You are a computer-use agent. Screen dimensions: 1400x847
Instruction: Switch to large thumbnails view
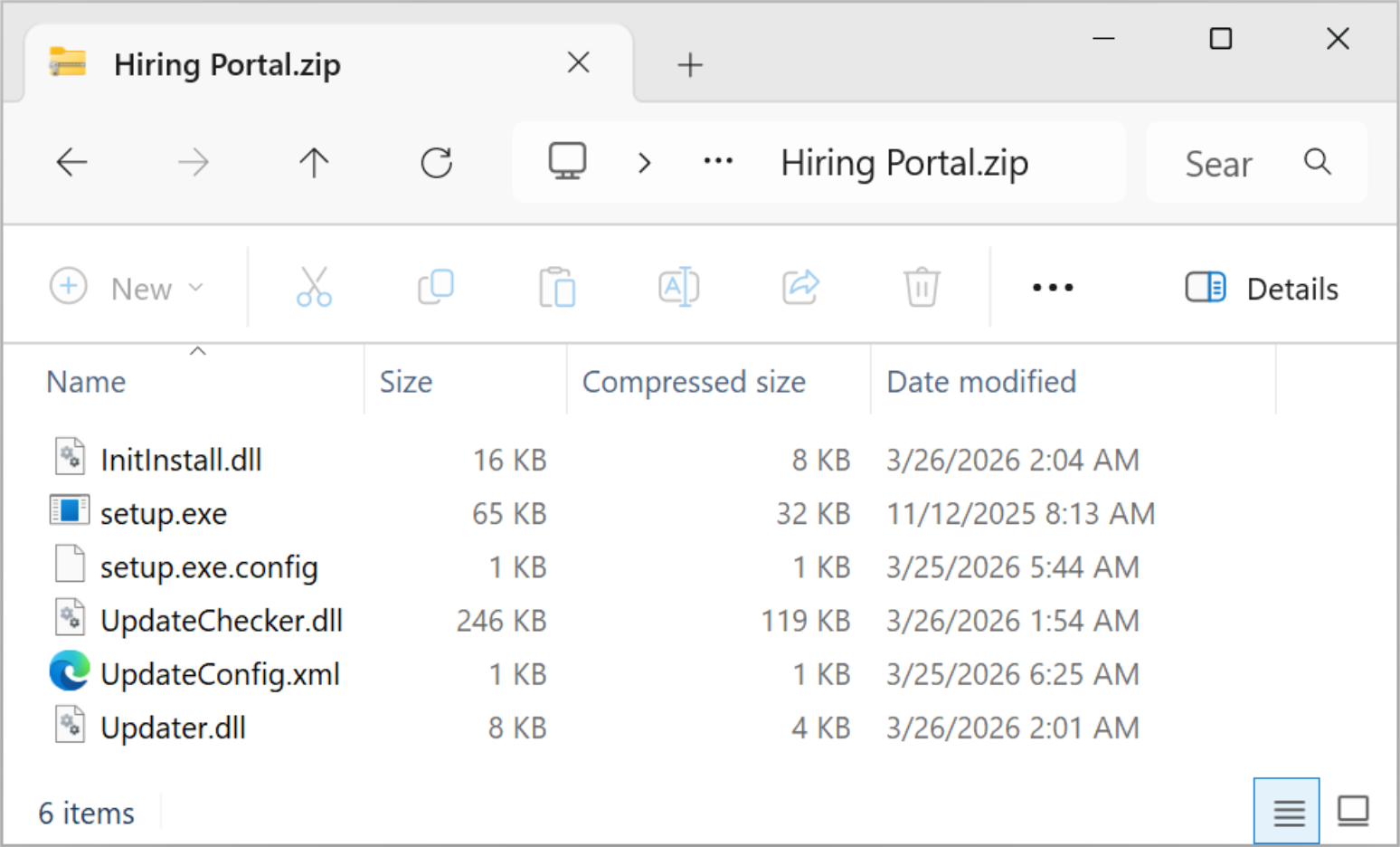click(1353, 811)
